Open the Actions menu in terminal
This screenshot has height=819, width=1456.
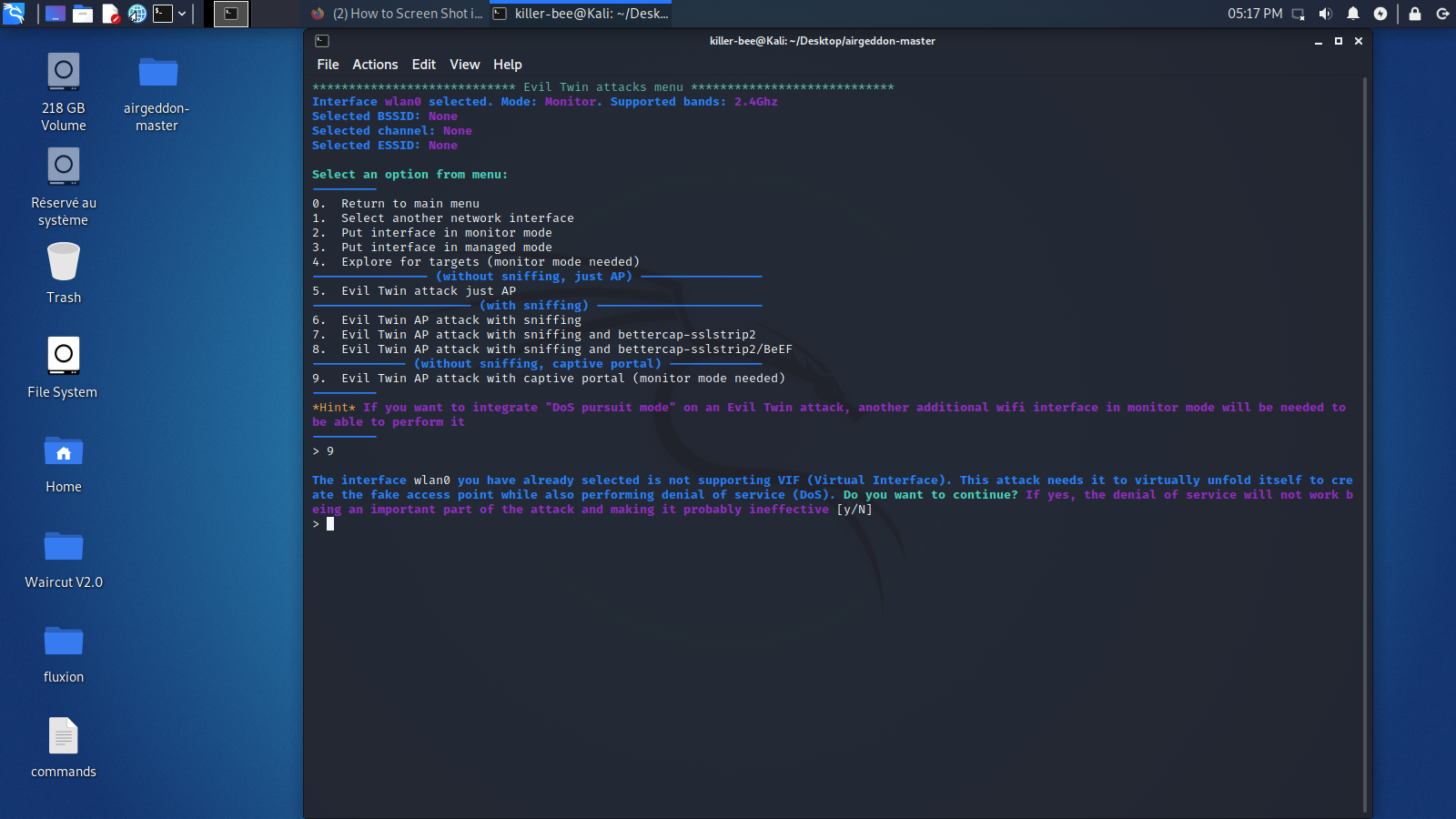pyautogui.click(x=375, y=65)
